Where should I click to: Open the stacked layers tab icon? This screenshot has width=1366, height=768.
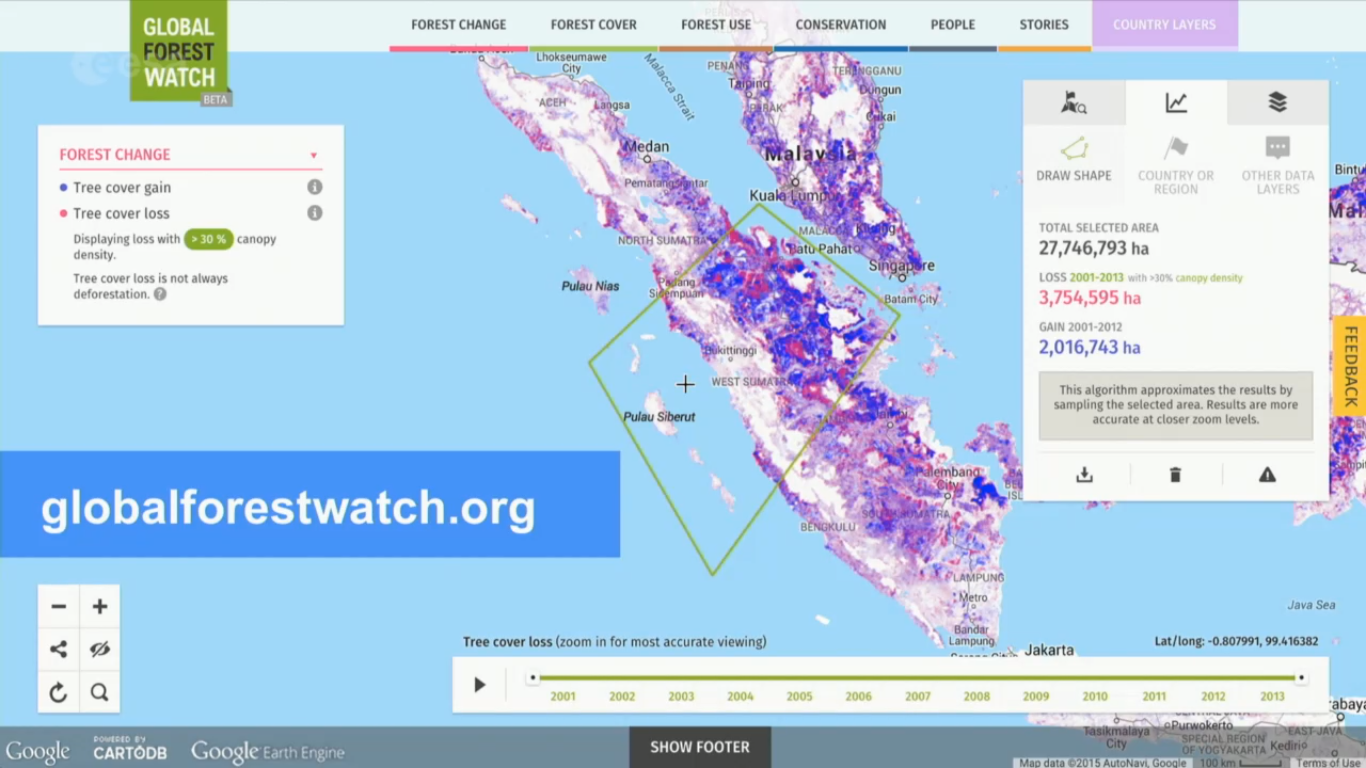1278,102
